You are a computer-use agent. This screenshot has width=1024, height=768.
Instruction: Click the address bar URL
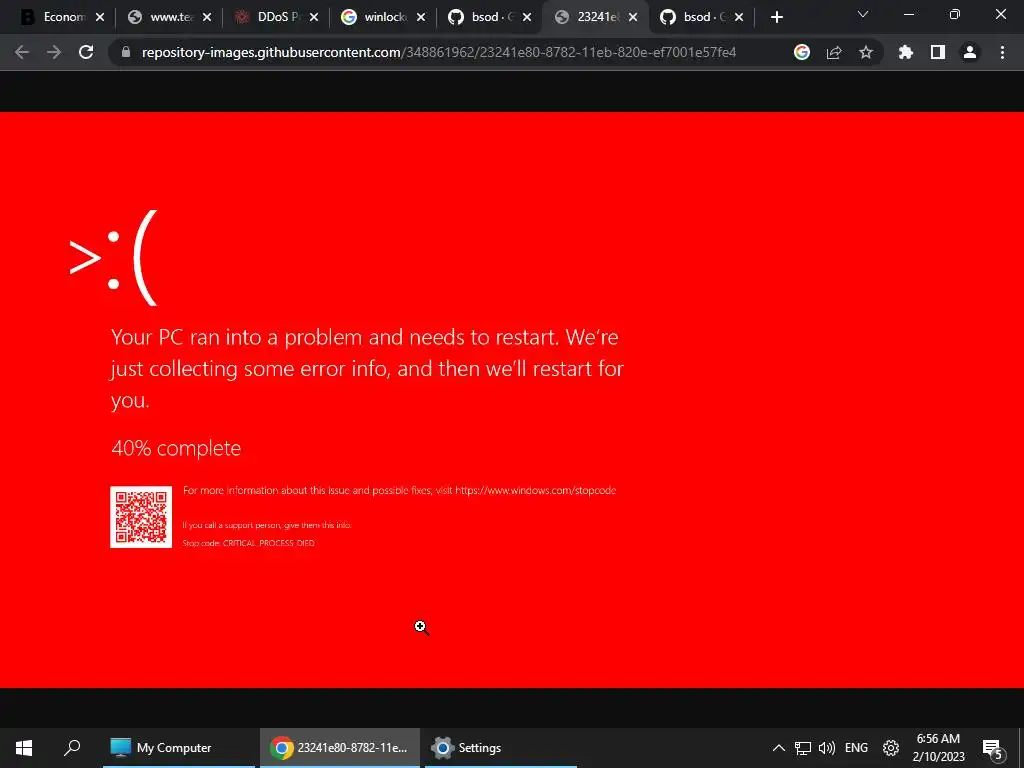[x=439, y=52]
